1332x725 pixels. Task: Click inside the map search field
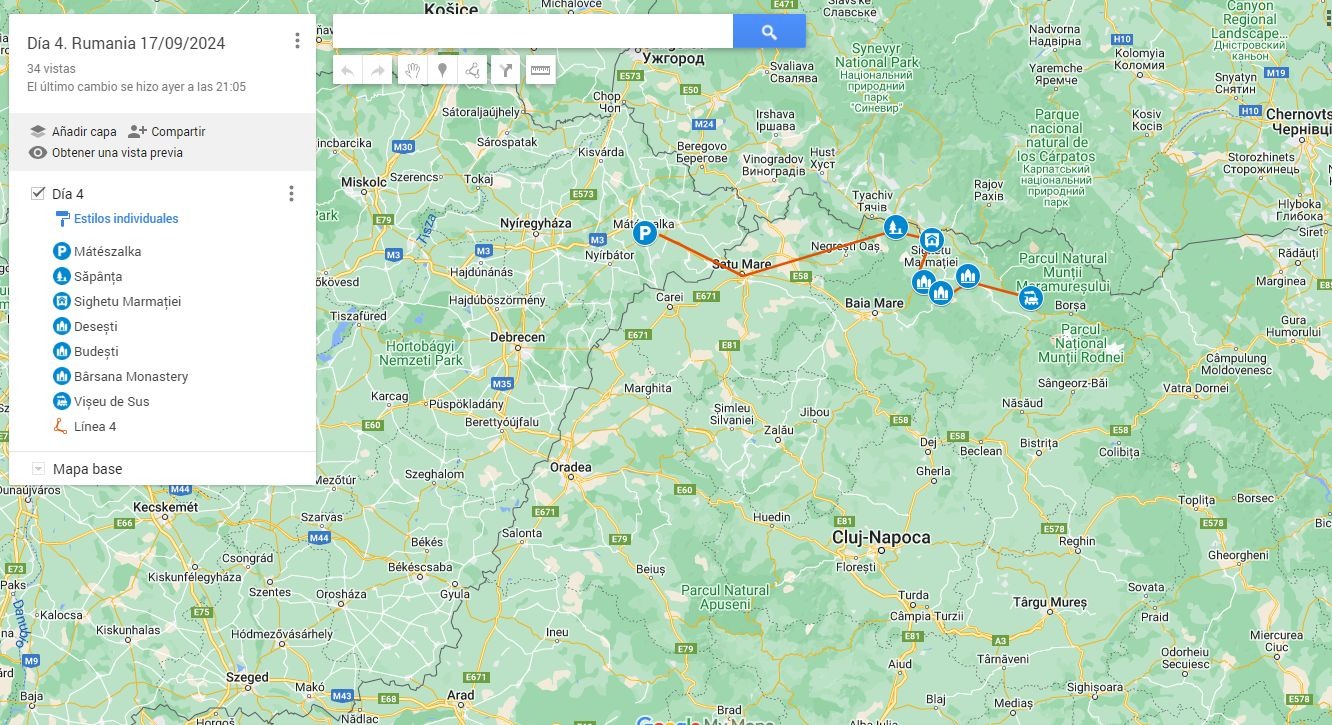click(533, 32)
